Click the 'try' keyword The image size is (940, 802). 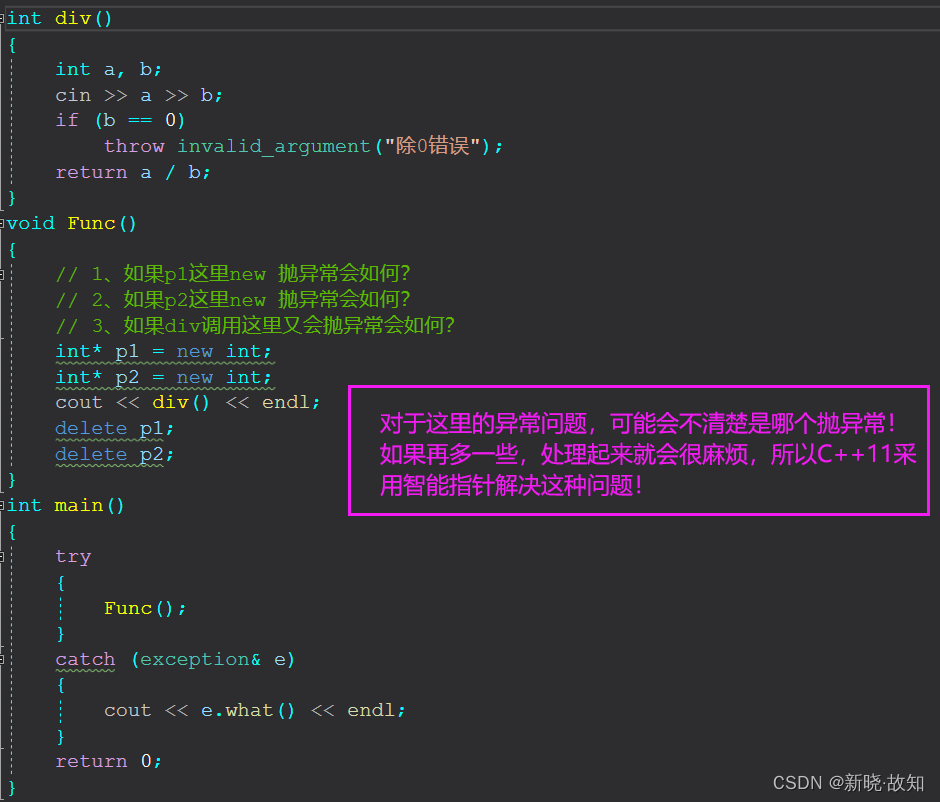click(73, 557)
